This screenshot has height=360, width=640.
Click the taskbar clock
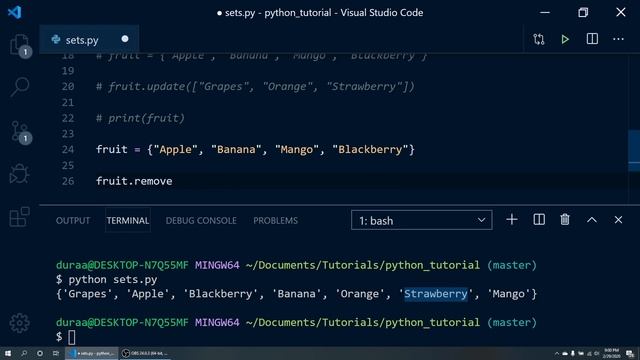[x=611, y=353]
